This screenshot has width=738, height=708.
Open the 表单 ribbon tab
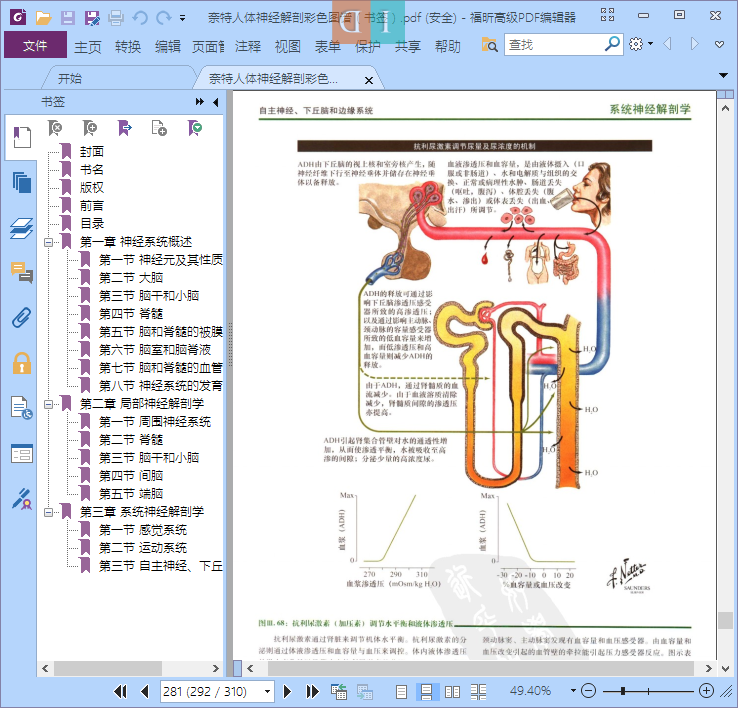[x=328, y=47]
